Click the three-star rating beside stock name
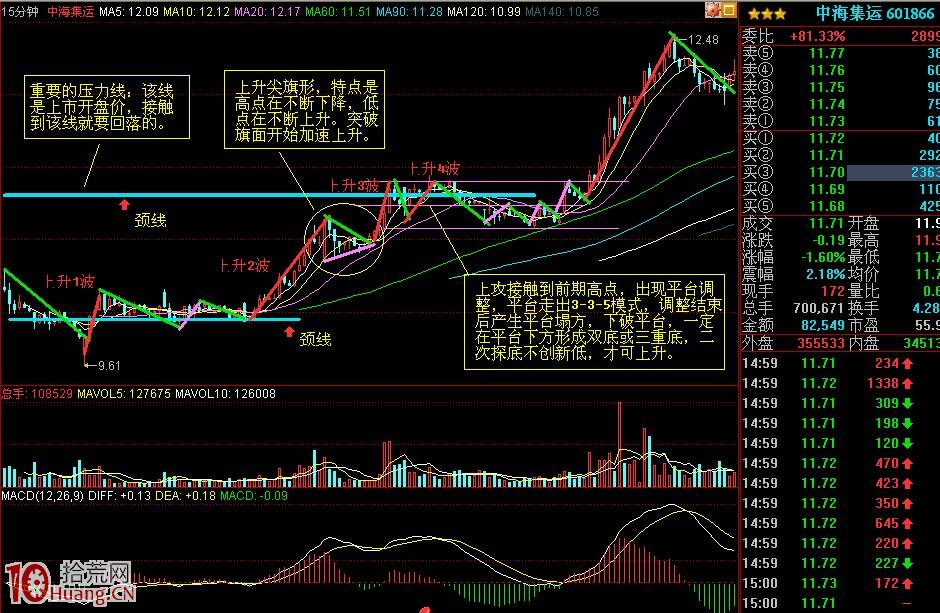The image size is (940, 613). (x=766, y=14)
